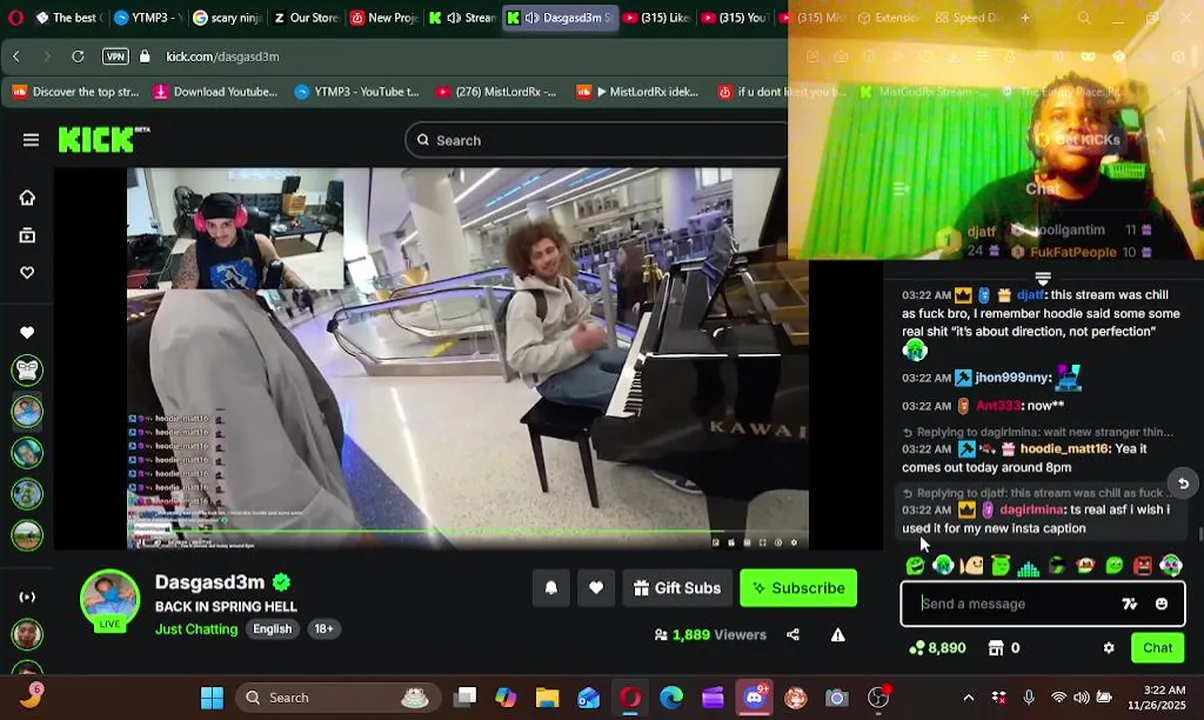Image resolution: width=1204 pixels, height=720 pixels.
Task: Switch to Our Store tab
Action: point(304,17)
